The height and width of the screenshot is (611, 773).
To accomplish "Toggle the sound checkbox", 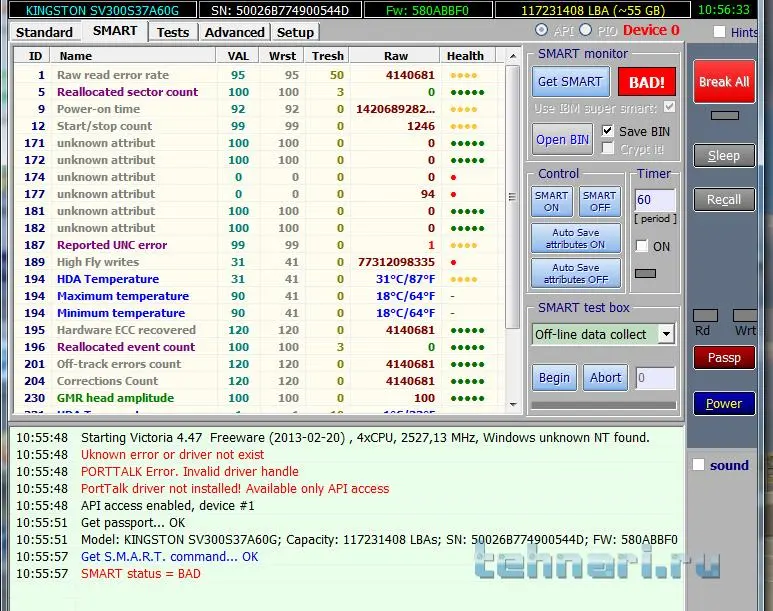I will click(x=699, y=465).
